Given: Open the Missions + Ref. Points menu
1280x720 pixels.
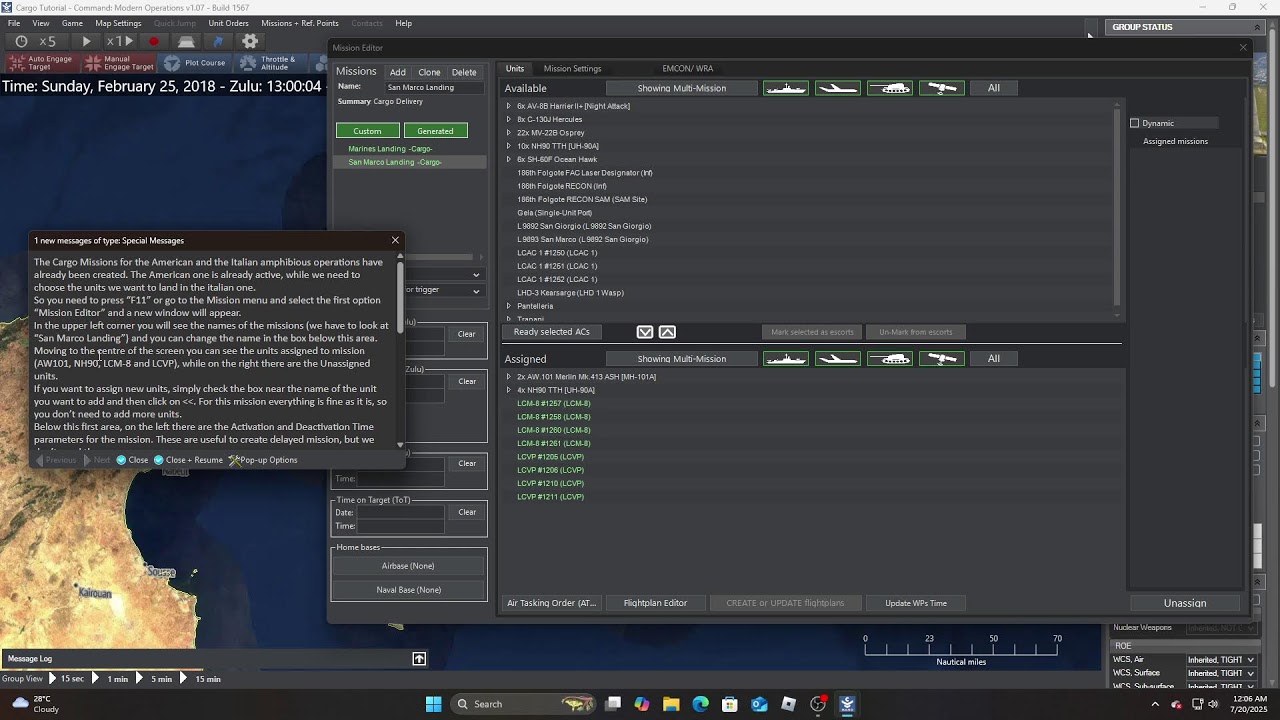Looking at the screenshot, I should click(300, 23).
